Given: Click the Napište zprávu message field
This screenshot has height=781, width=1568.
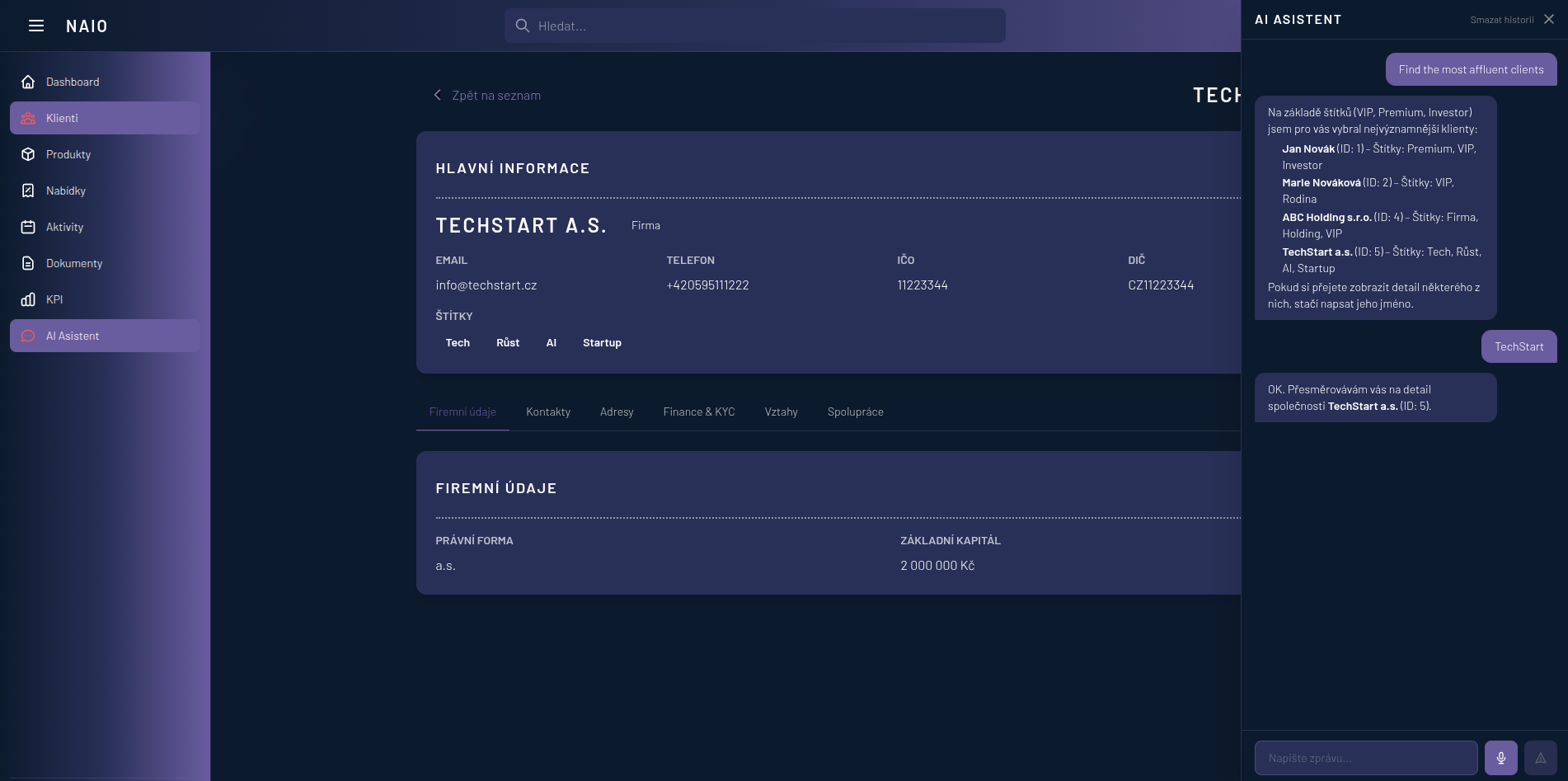Looking at the screenshot, I should coord(1364,757).
